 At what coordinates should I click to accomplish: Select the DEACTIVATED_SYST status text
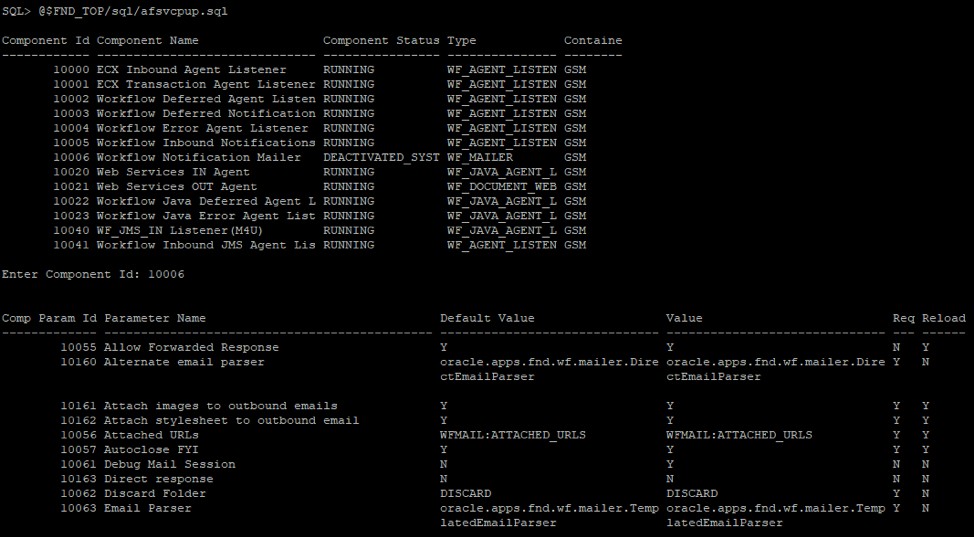click(381, 157)
